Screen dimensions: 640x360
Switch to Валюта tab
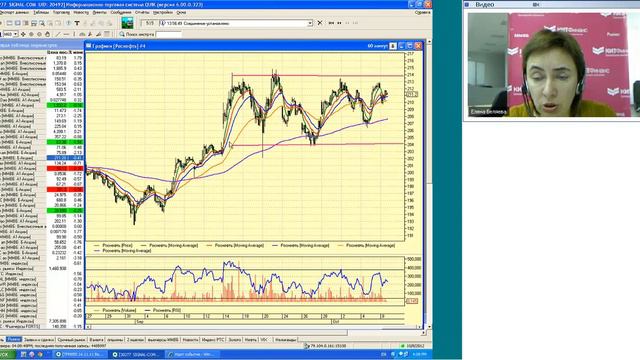tap(96, 340)
